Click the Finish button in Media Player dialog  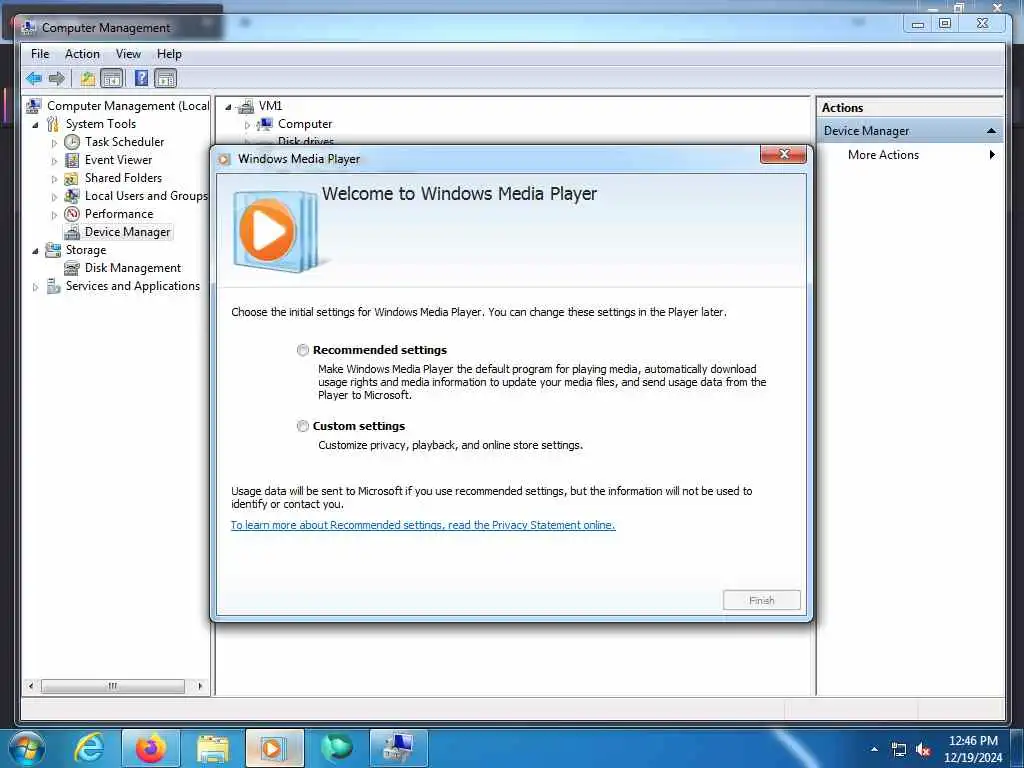coord(761,600)
